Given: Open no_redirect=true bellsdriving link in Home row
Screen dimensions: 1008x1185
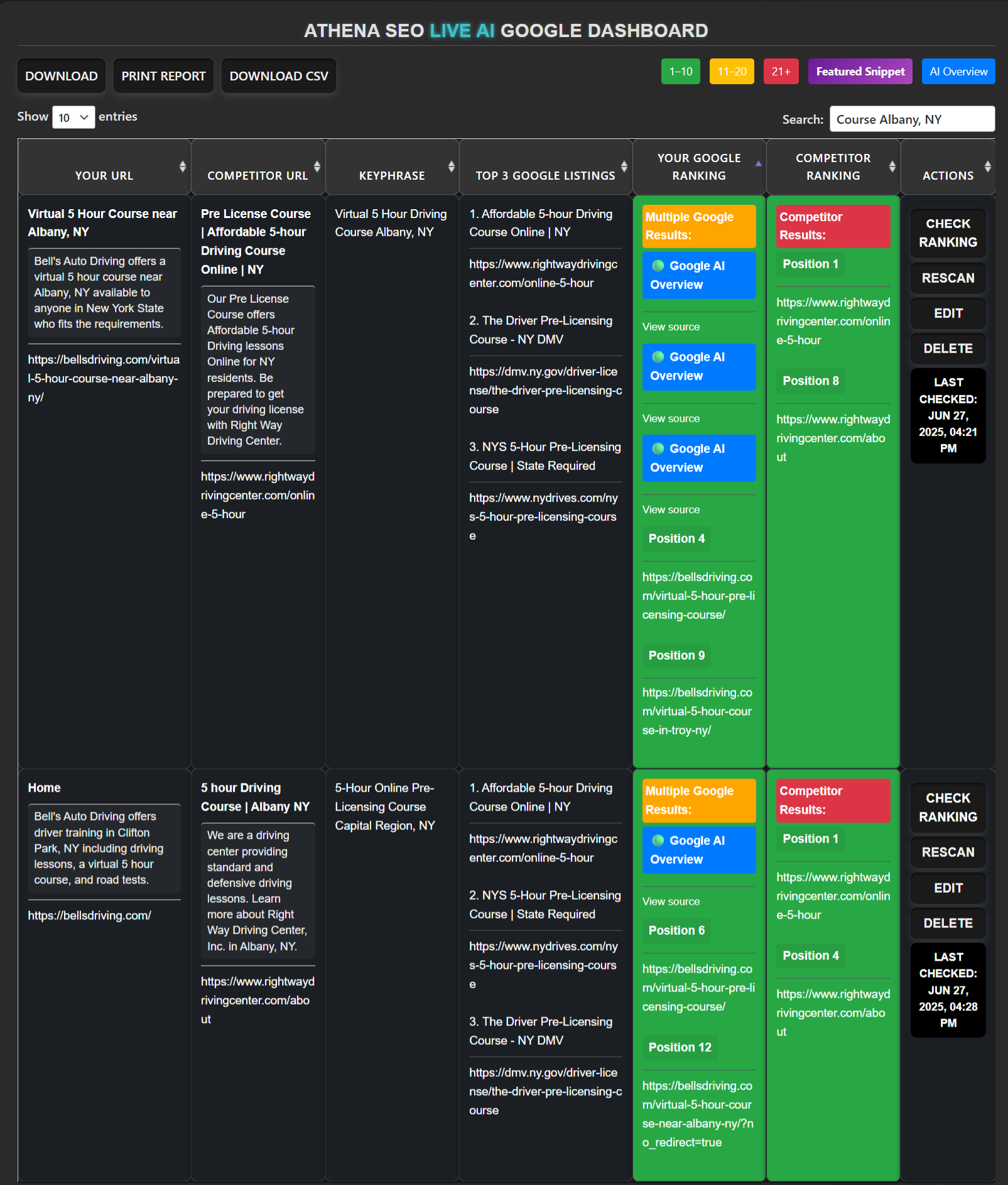Looking at the screenshot, I should [698, 1114].
